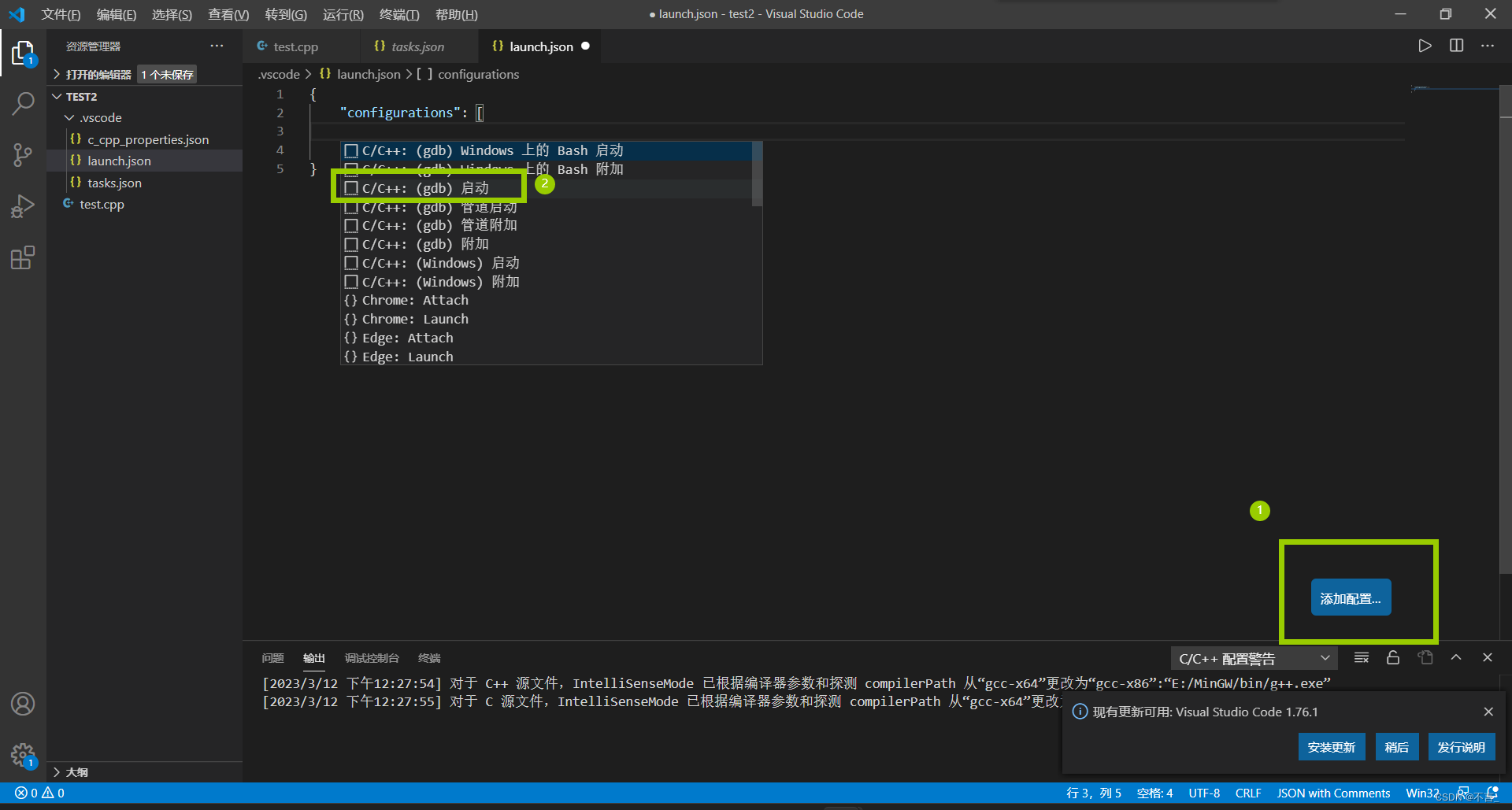
Task: Open the 帮助 menu
Action: click(x=457, y=14)
